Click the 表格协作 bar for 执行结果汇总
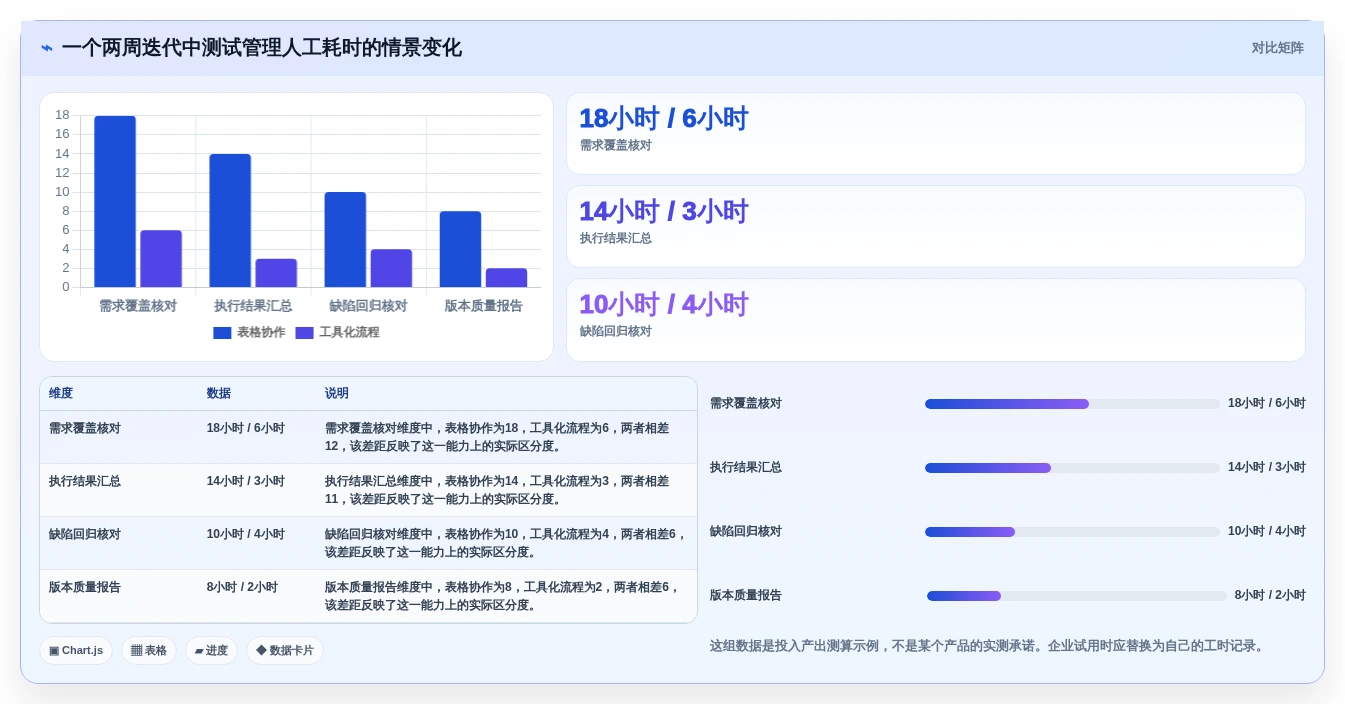Image resolution: width=1345 pixels, height=704 pixels. tap(230, 221)
